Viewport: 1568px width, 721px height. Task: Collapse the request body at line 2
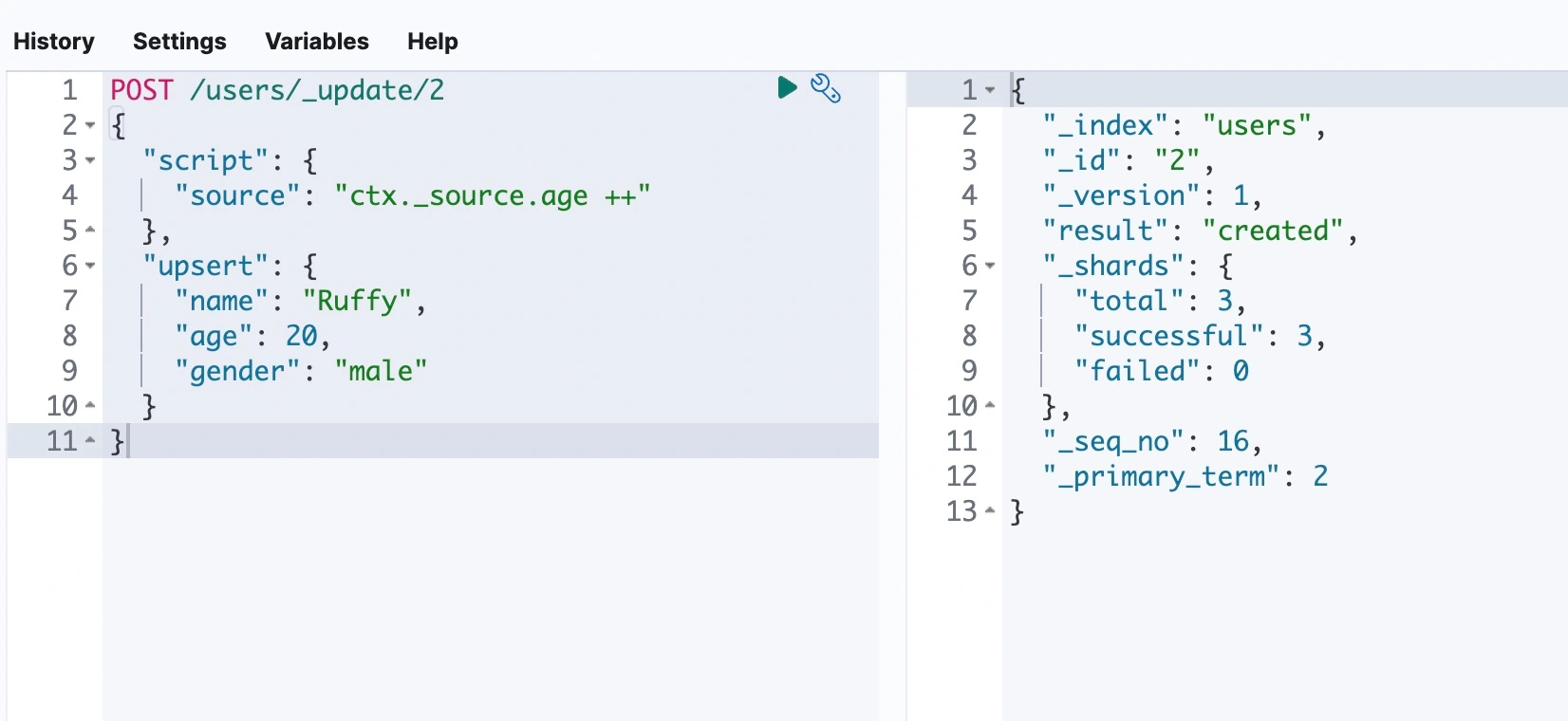point(90,125)
